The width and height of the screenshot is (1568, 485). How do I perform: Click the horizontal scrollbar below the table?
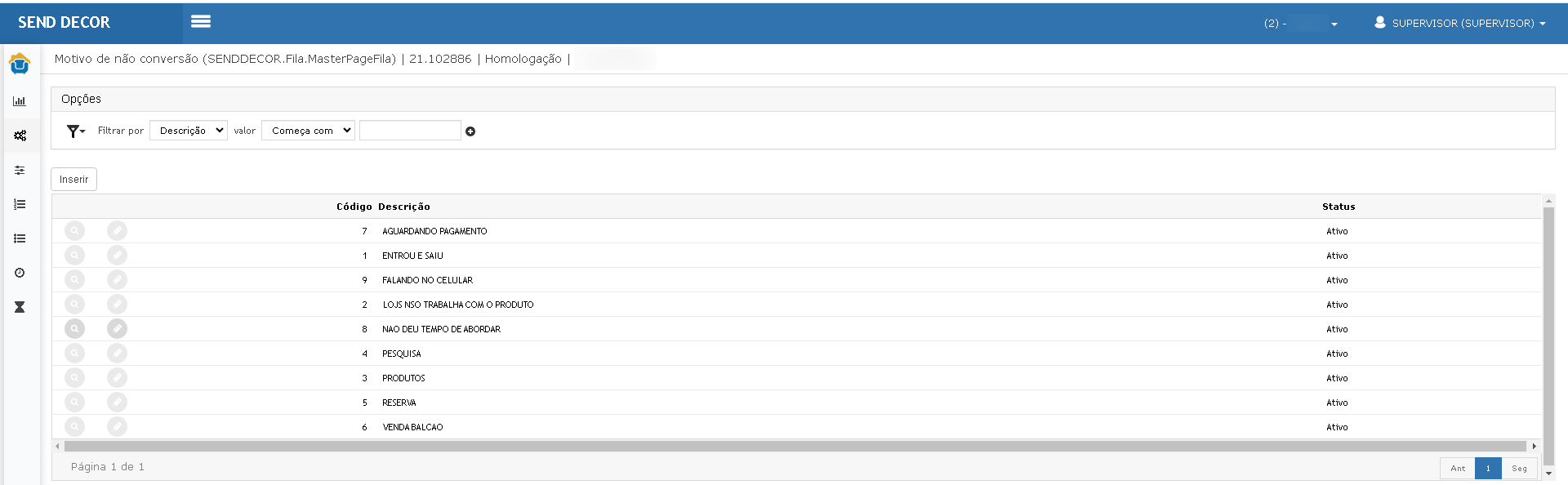pyautogui.click(x=795, y=447)
